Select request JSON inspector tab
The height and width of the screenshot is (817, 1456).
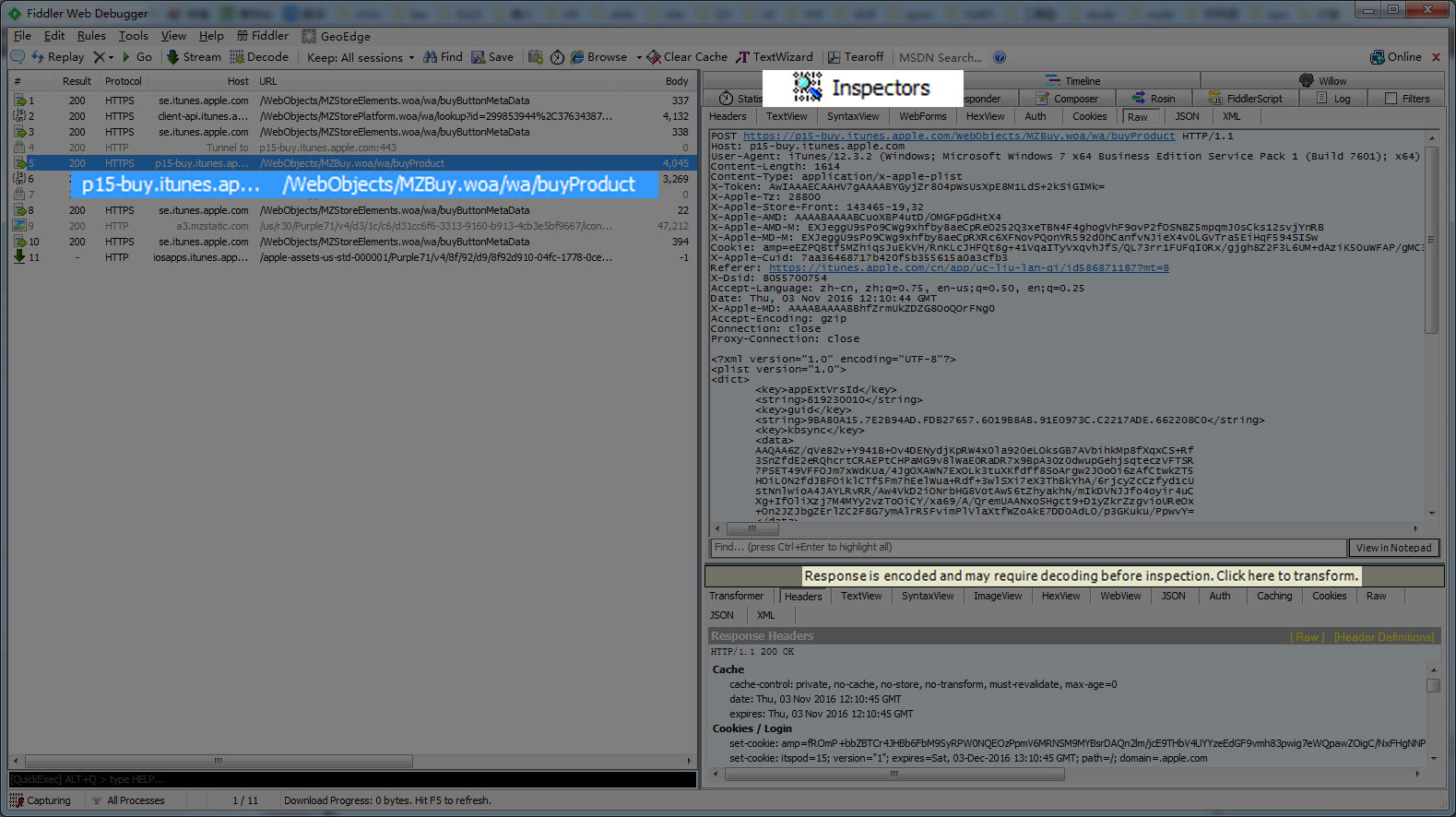(x=1187, y=116)
